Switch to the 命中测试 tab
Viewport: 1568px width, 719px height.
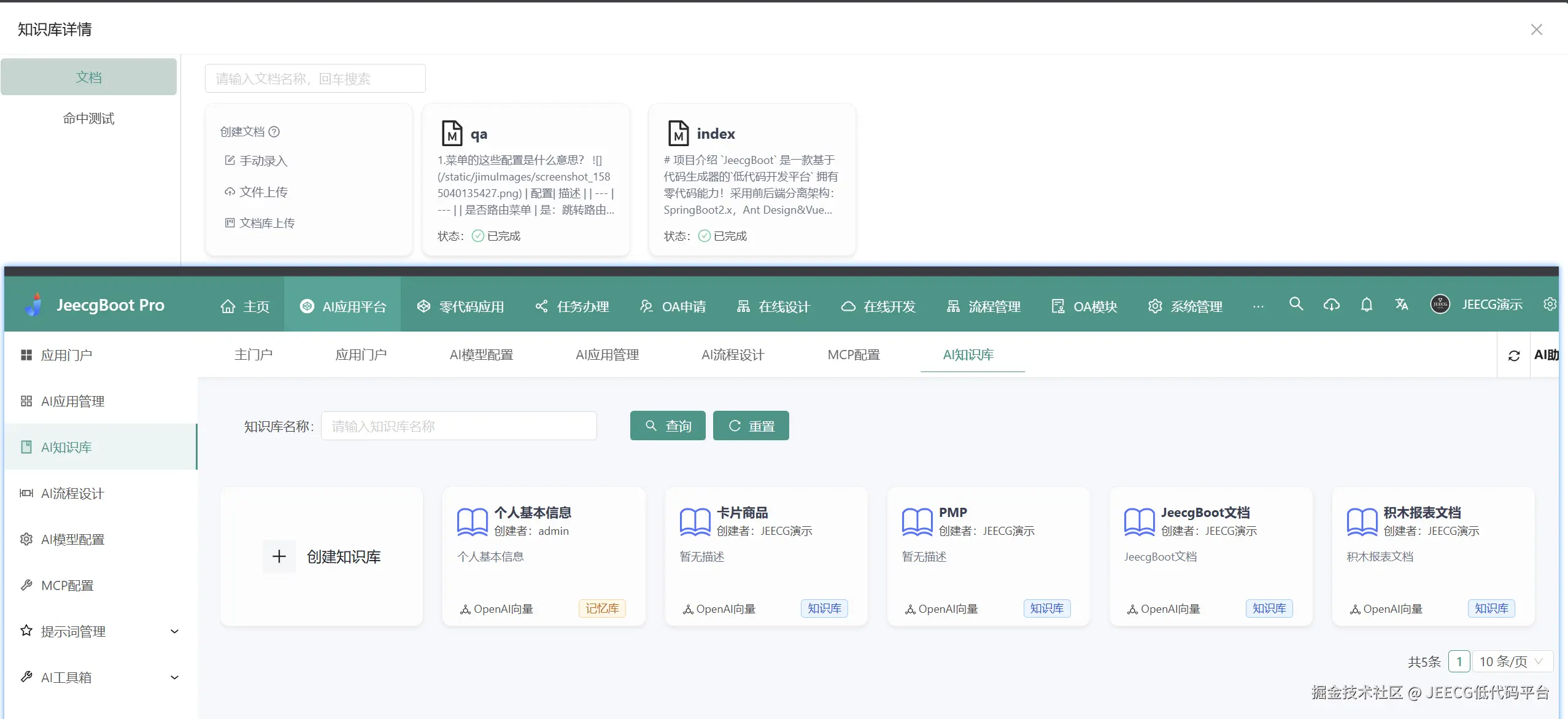point(88,119)
